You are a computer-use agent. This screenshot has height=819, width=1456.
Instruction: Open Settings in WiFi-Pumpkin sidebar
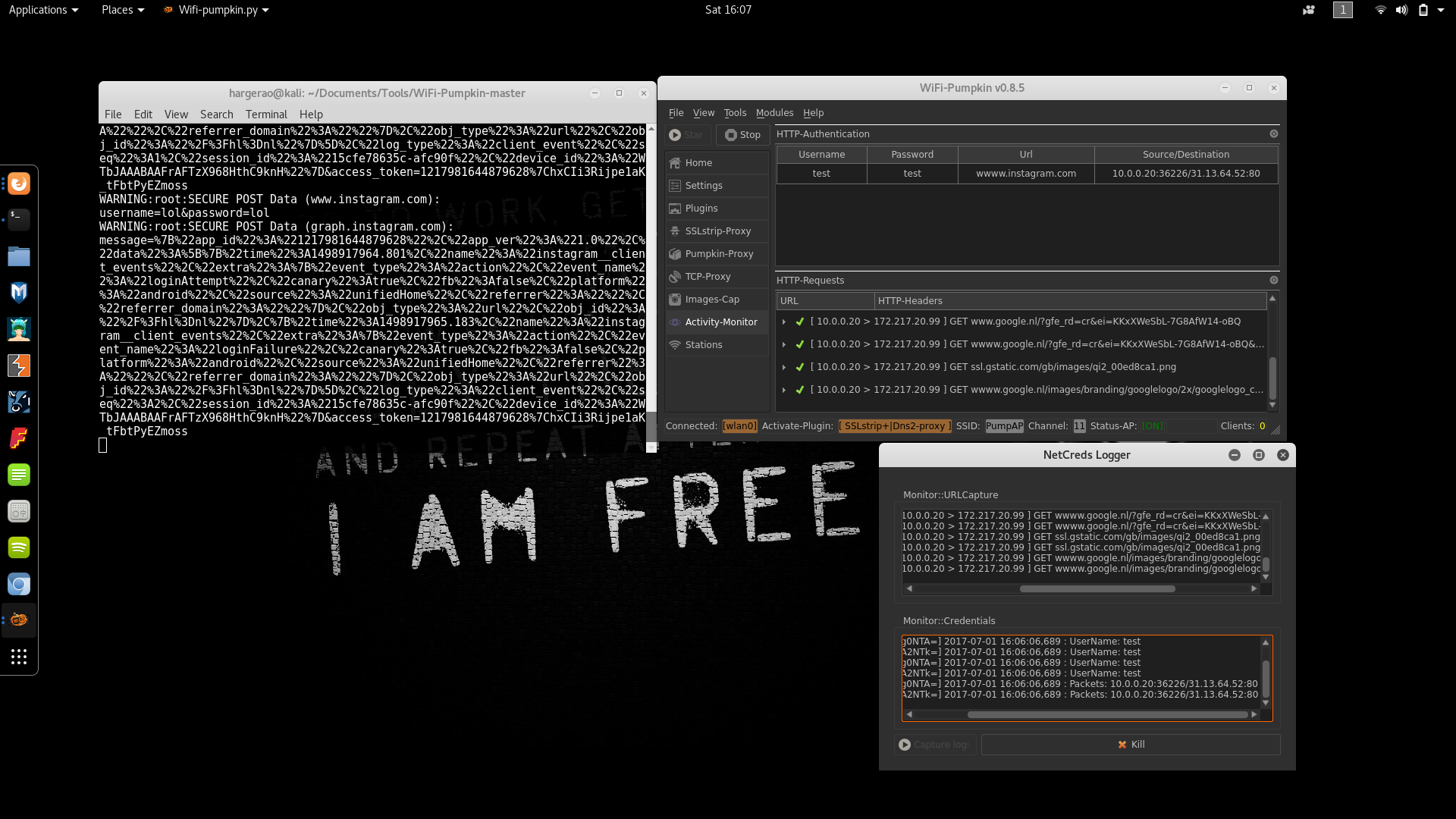coord(717,186)
